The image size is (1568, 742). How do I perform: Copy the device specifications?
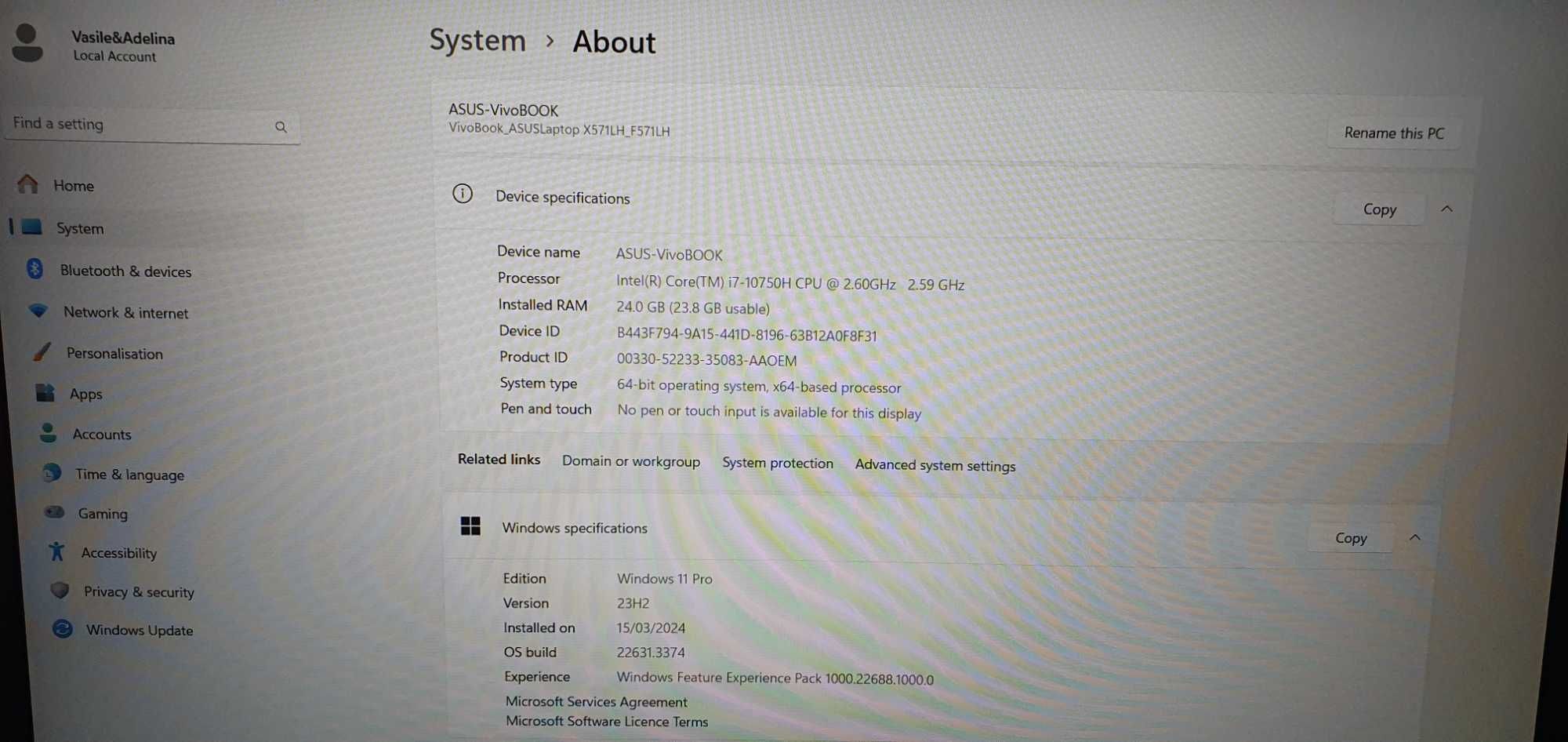point(1379,209)
